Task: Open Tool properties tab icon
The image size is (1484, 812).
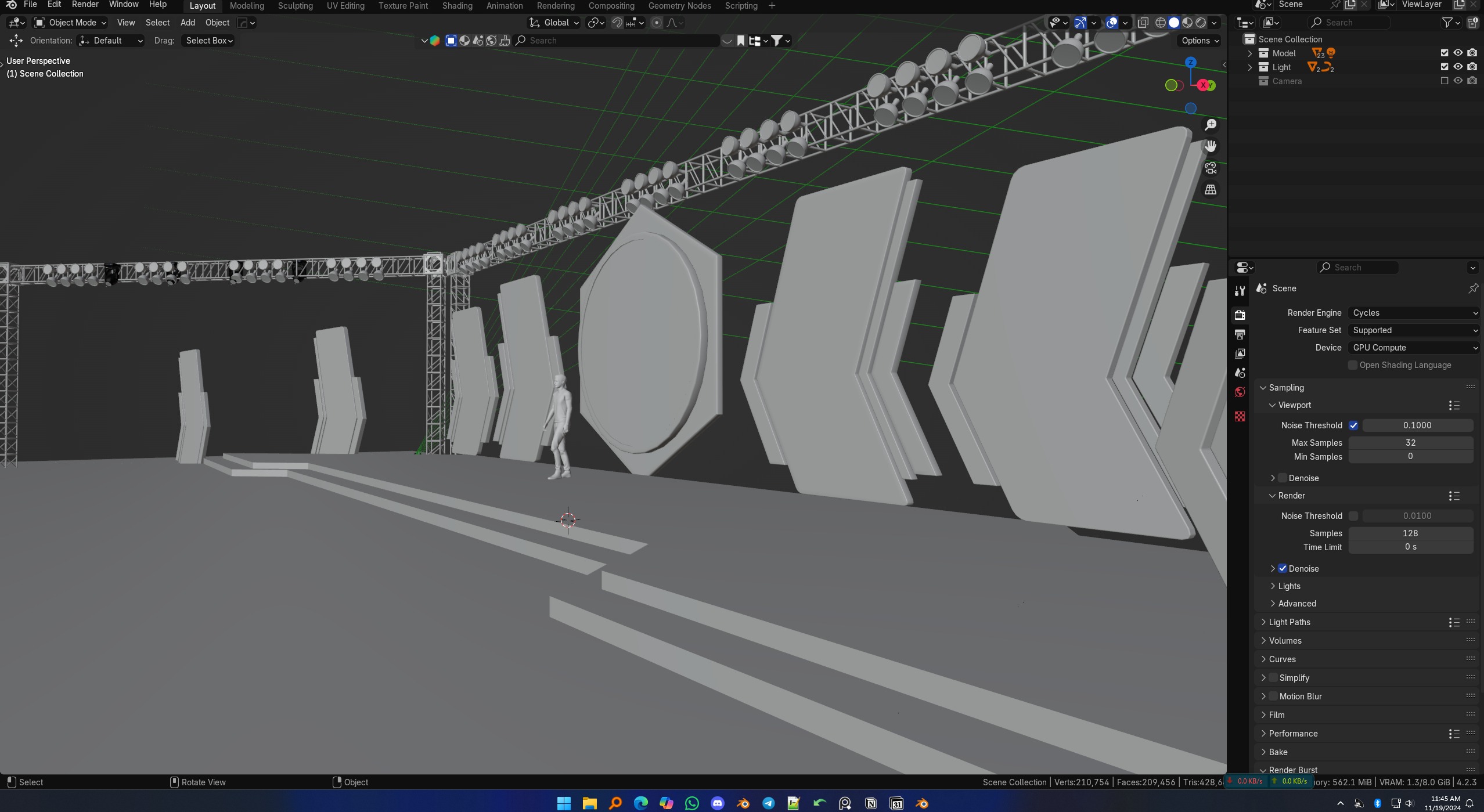Action: coord(1240,291)
